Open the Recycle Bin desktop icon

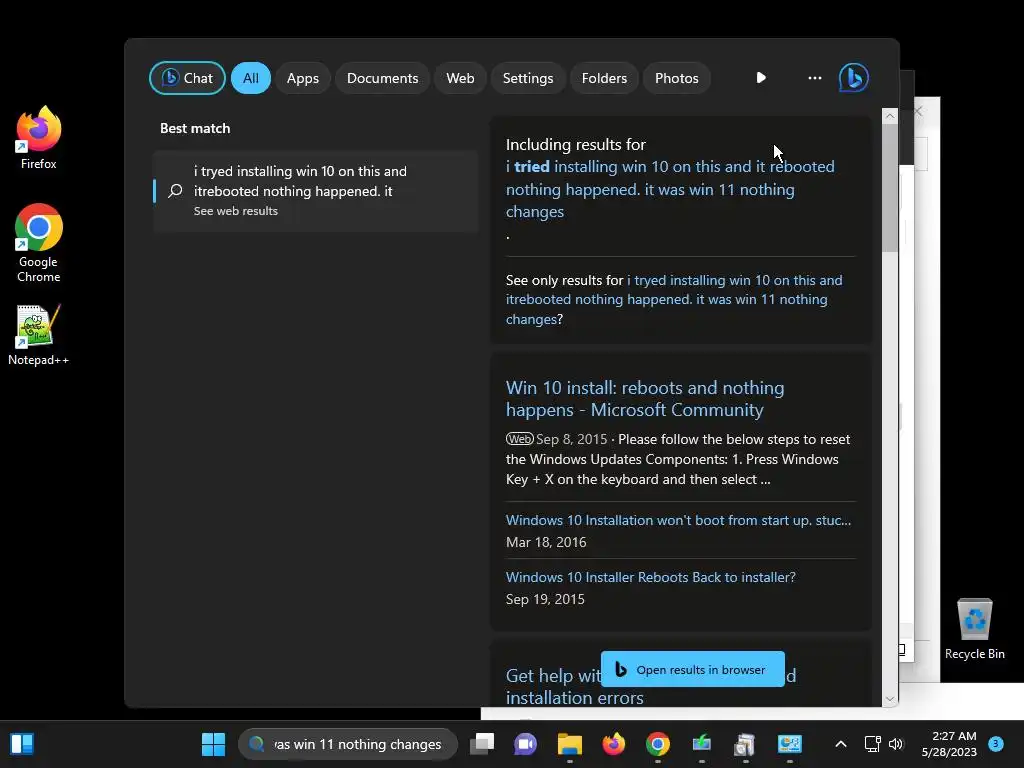[x=974, y=629]
